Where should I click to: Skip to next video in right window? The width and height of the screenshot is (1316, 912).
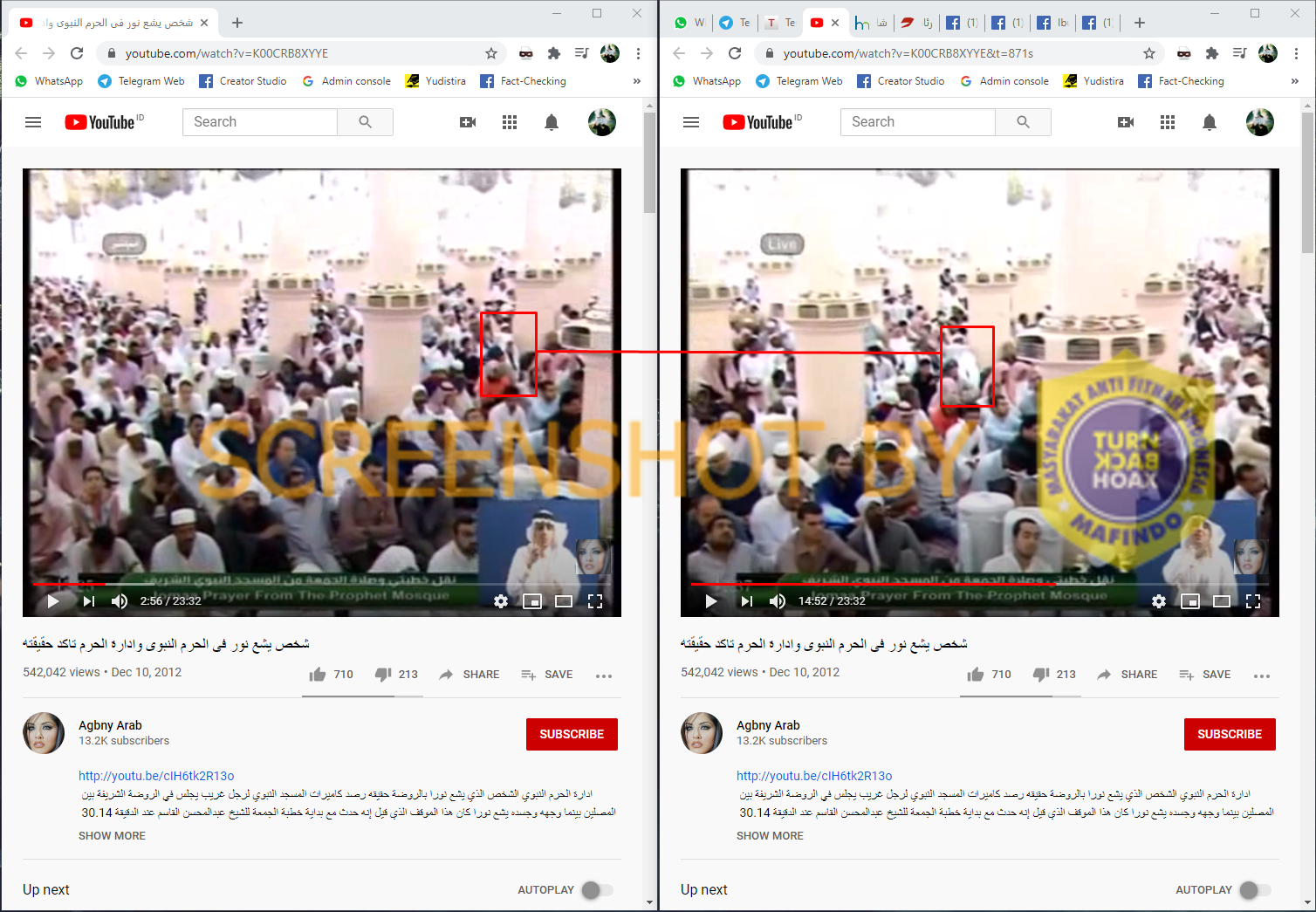pyautogui.click(x=746, y=601)
